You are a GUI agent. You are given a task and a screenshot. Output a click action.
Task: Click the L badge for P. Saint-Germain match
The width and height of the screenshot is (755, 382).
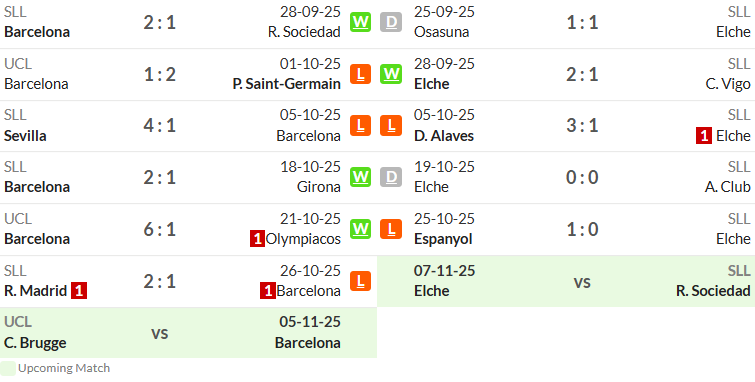tap(360, 74)
